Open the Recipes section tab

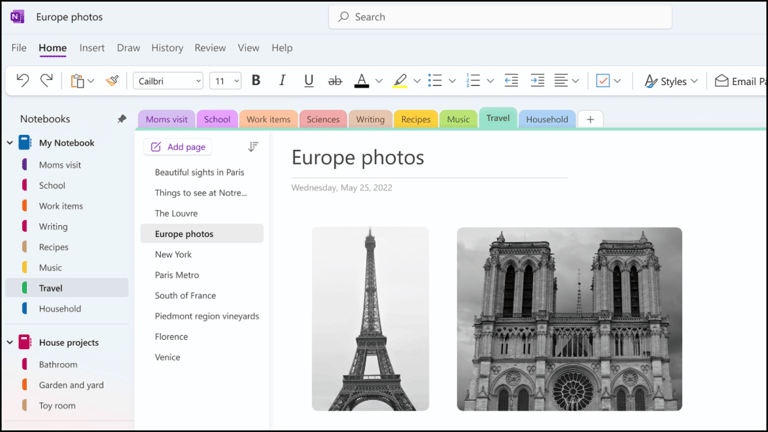point(416,120)
